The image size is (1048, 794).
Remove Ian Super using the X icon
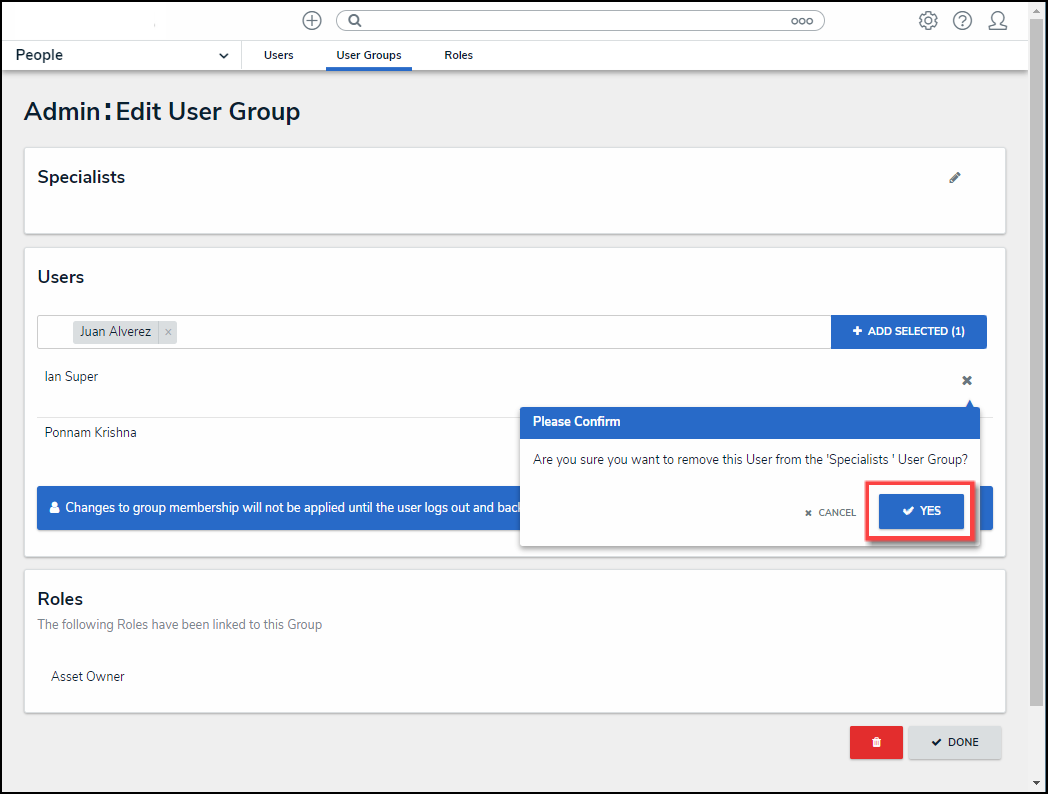967,380
